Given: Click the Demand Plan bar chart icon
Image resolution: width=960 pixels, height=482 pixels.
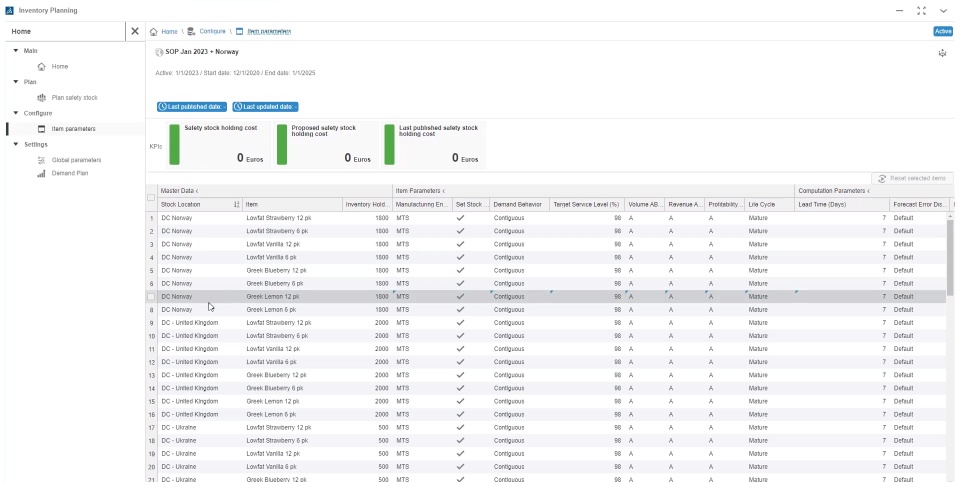Looking at the screenshot, I should pyautogui.click(x=42, y=174).
